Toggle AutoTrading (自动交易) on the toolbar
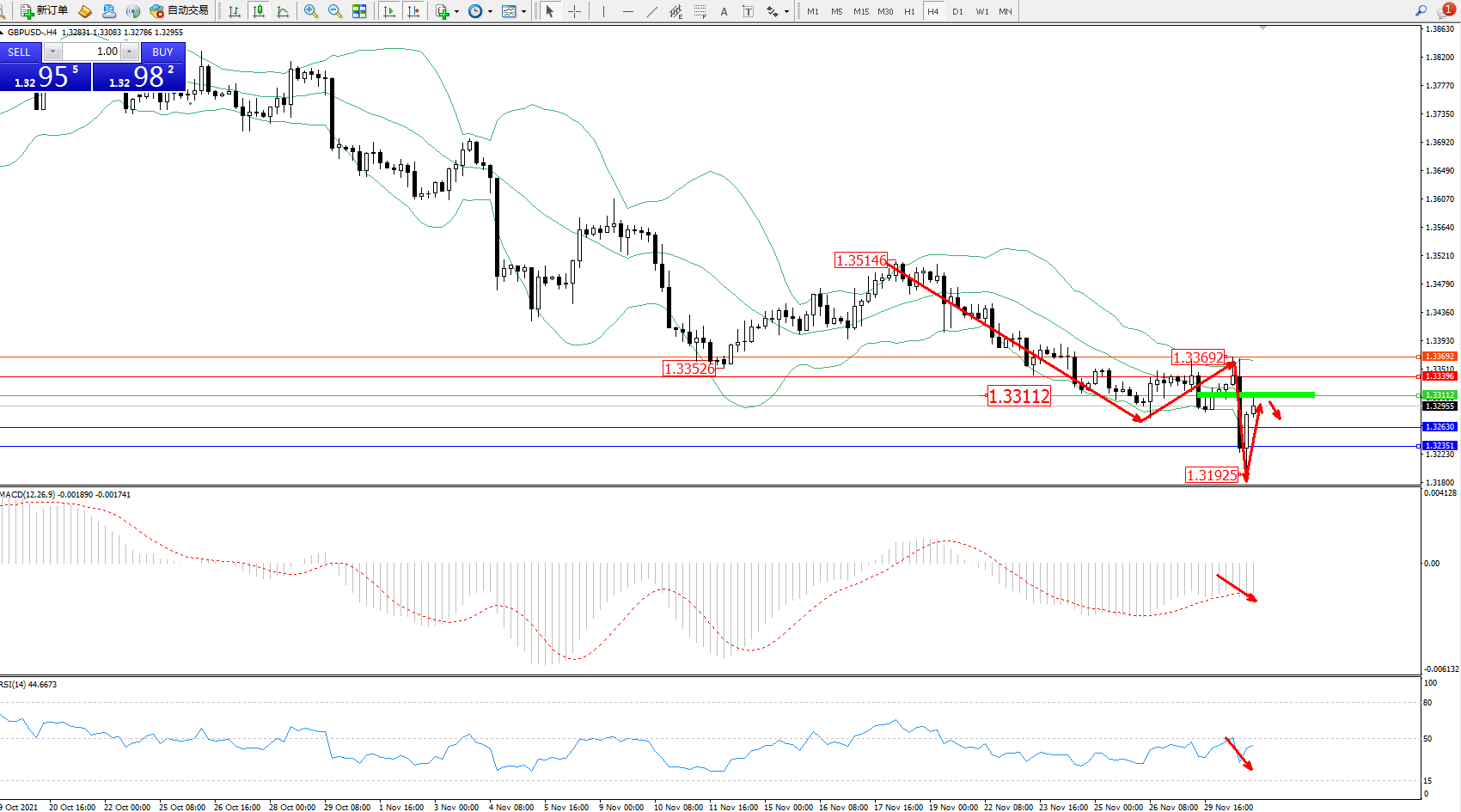This screenshot has height=812, width=1461. (x=179, y=11)
